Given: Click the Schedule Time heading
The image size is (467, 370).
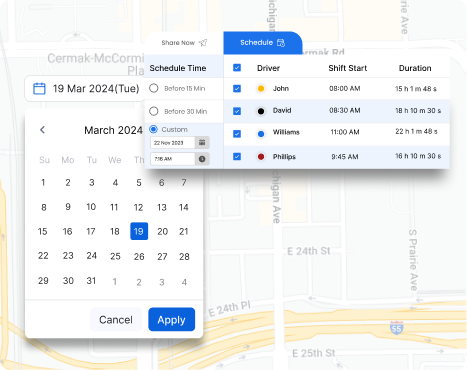Looking at the screenshot, I should (178, 68).
